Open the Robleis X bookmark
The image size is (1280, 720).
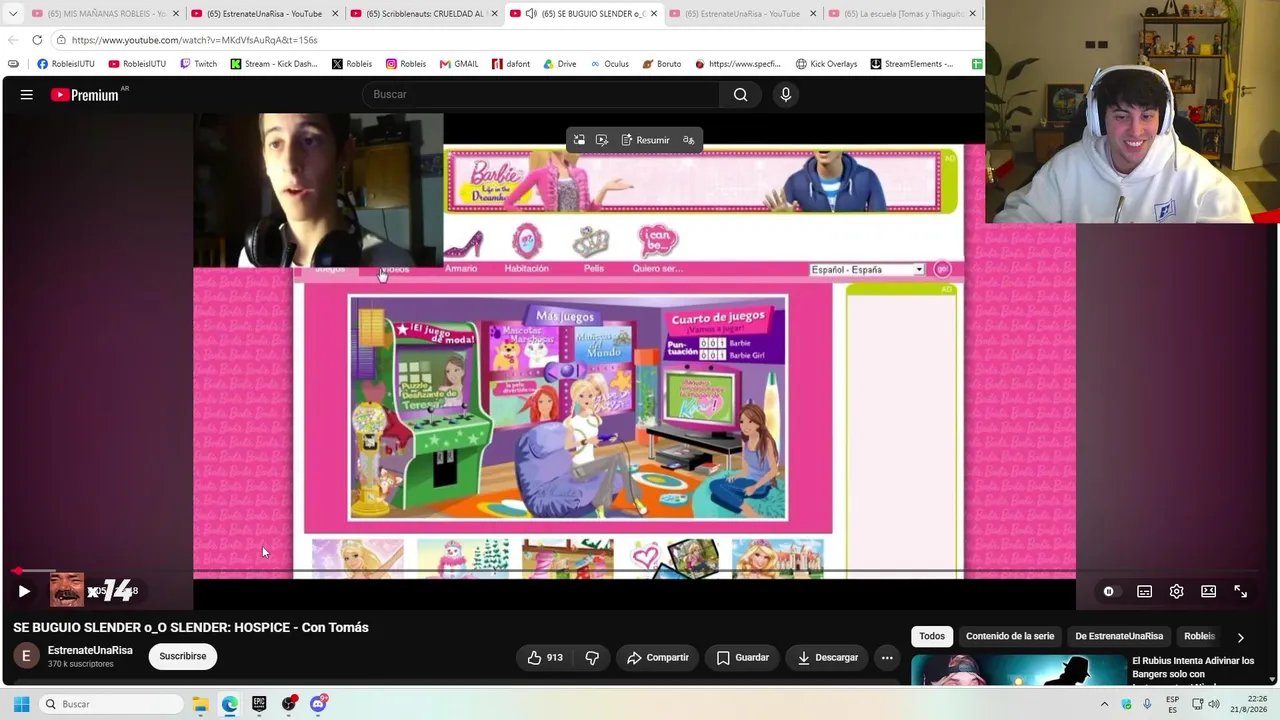point(352,64)
